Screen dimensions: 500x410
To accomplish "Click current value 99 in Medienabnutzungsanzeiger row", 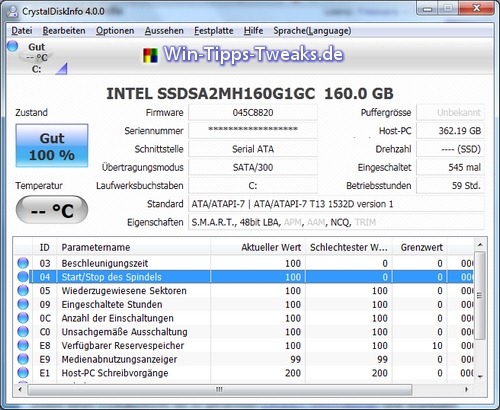I will [295, 359].
